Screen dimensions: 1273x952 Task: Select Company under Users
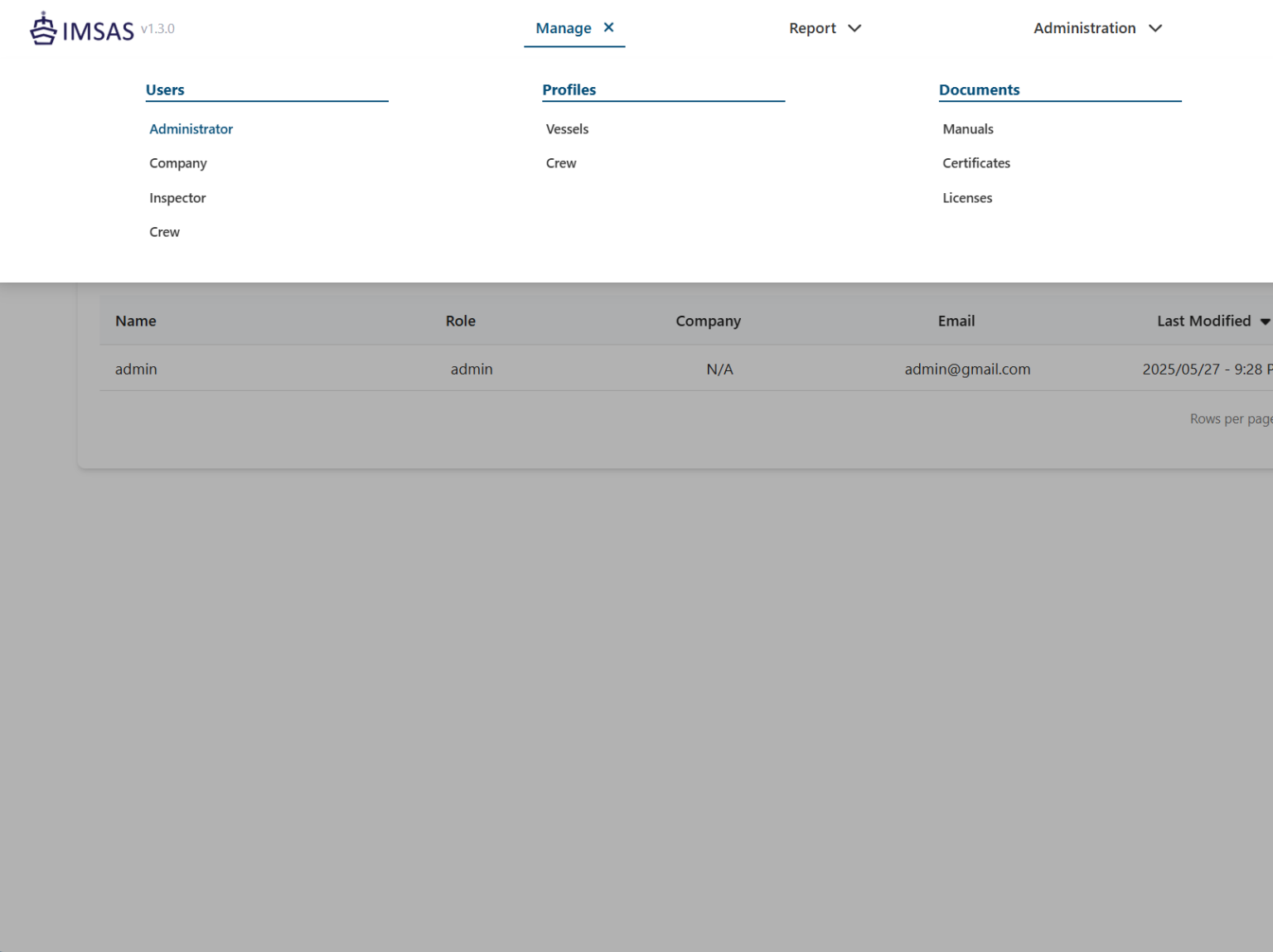[178, 163]
